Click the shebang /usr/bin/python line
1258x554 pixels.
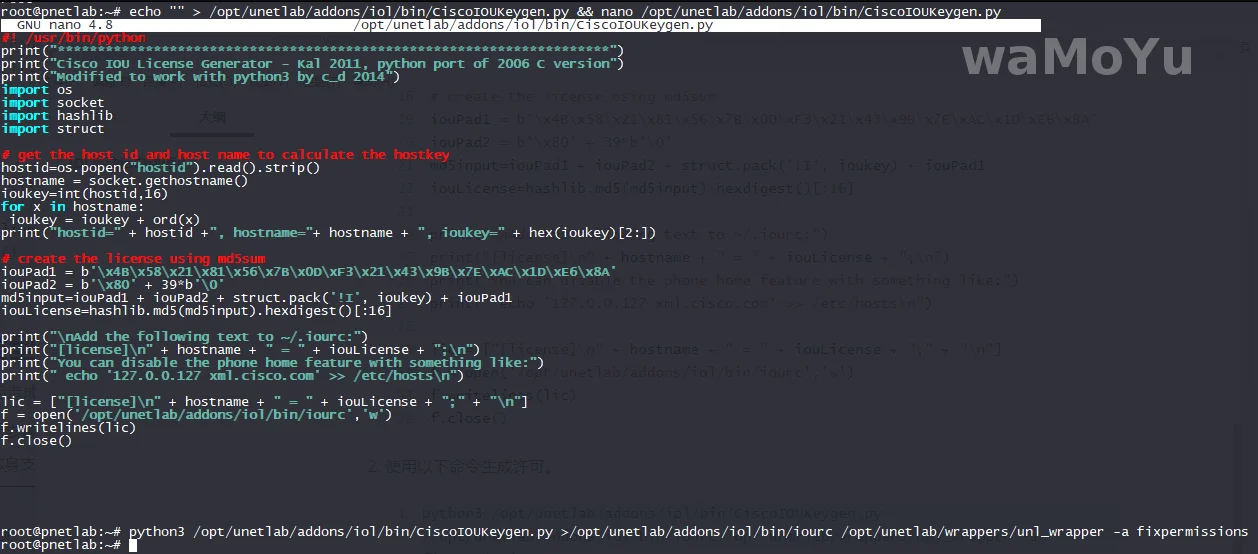(x=73, y=38)
